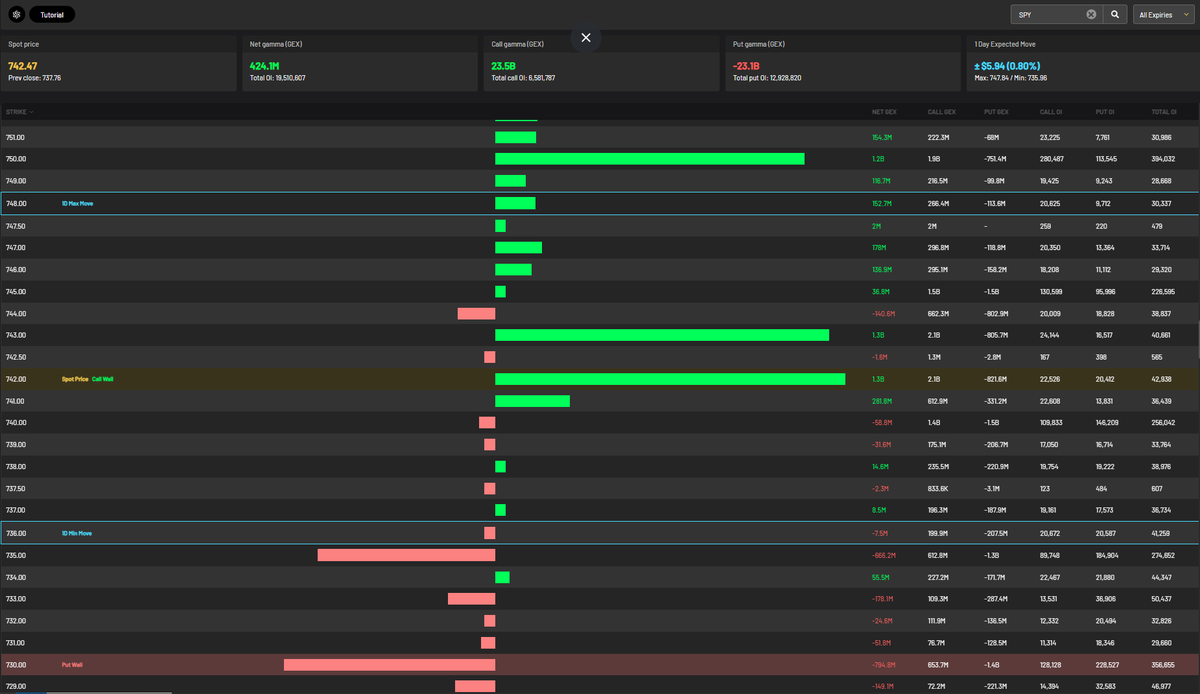Click the red gamma bar for strike 744.00
Viewport: 1200px width, 694px height.
pos(476,313)
